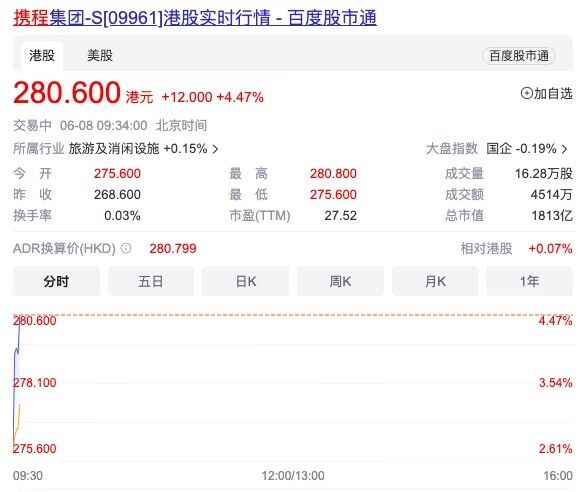Add stock via 加自选 plus icon
The image size is (587, 492).
[x=526, y=93]
